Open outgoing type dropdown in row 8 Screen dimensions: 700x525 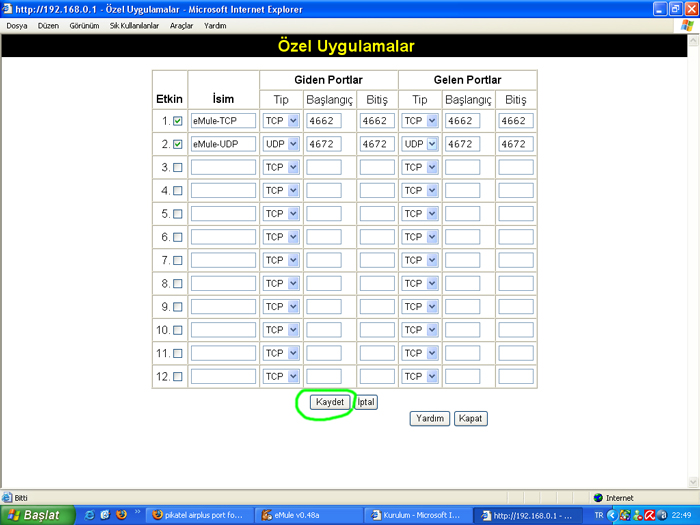pos(281,283)
